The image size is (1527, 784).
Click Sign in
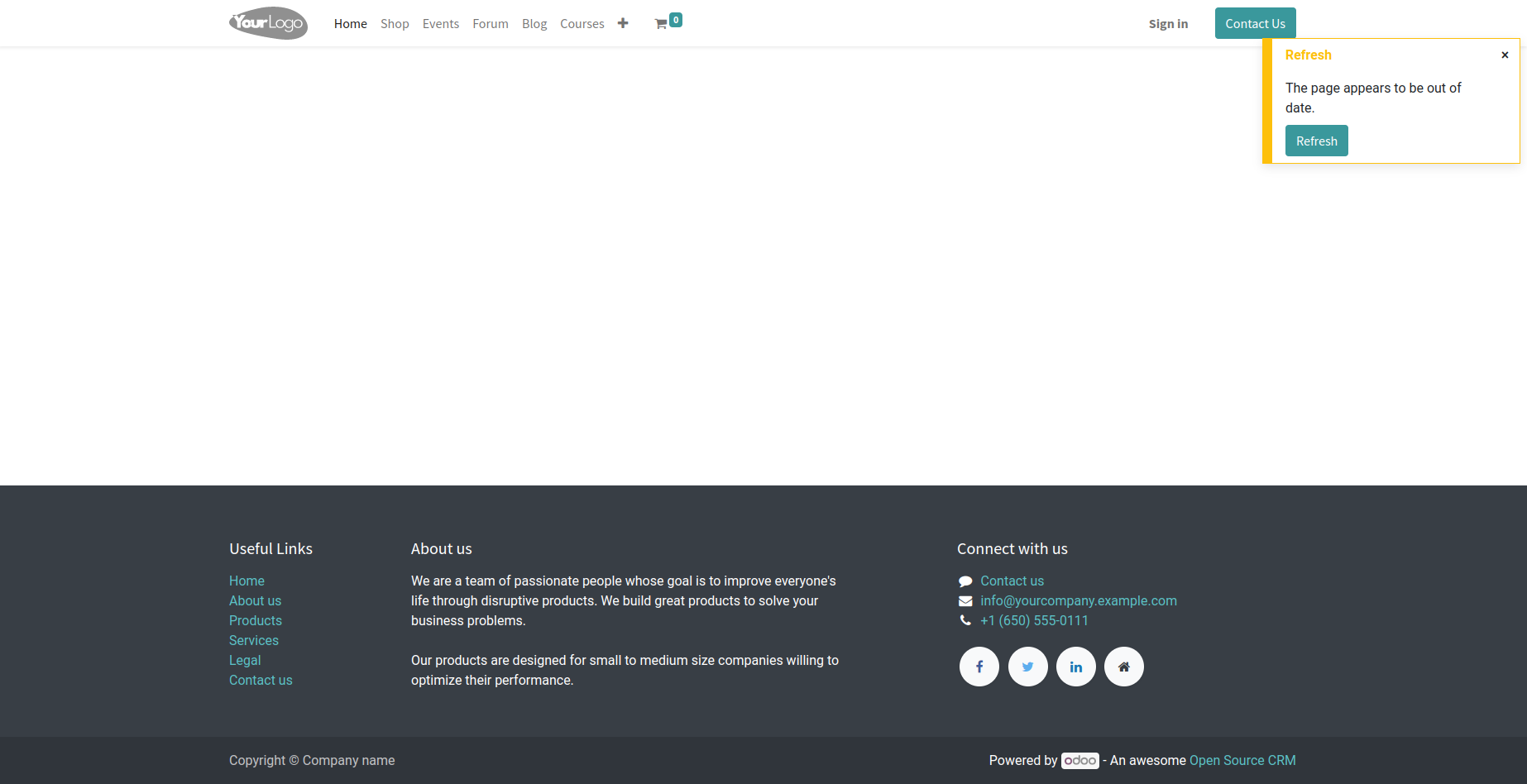1168,24
